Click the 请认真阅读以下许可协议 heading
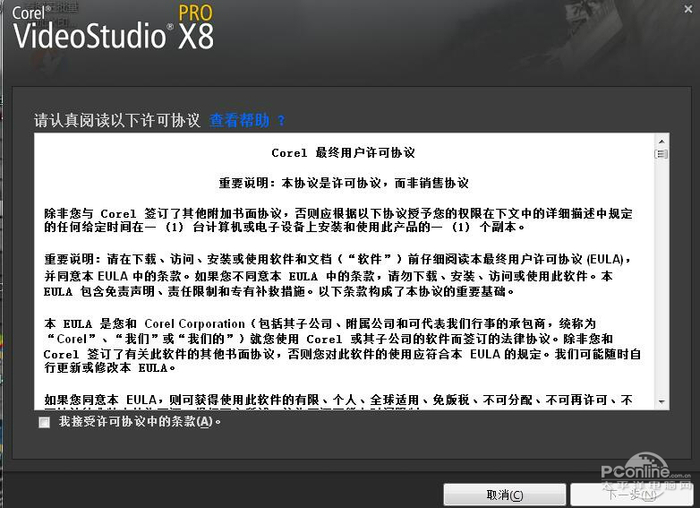Image resolution: width=700 pixels, height=508 pixels. (117, 121)
